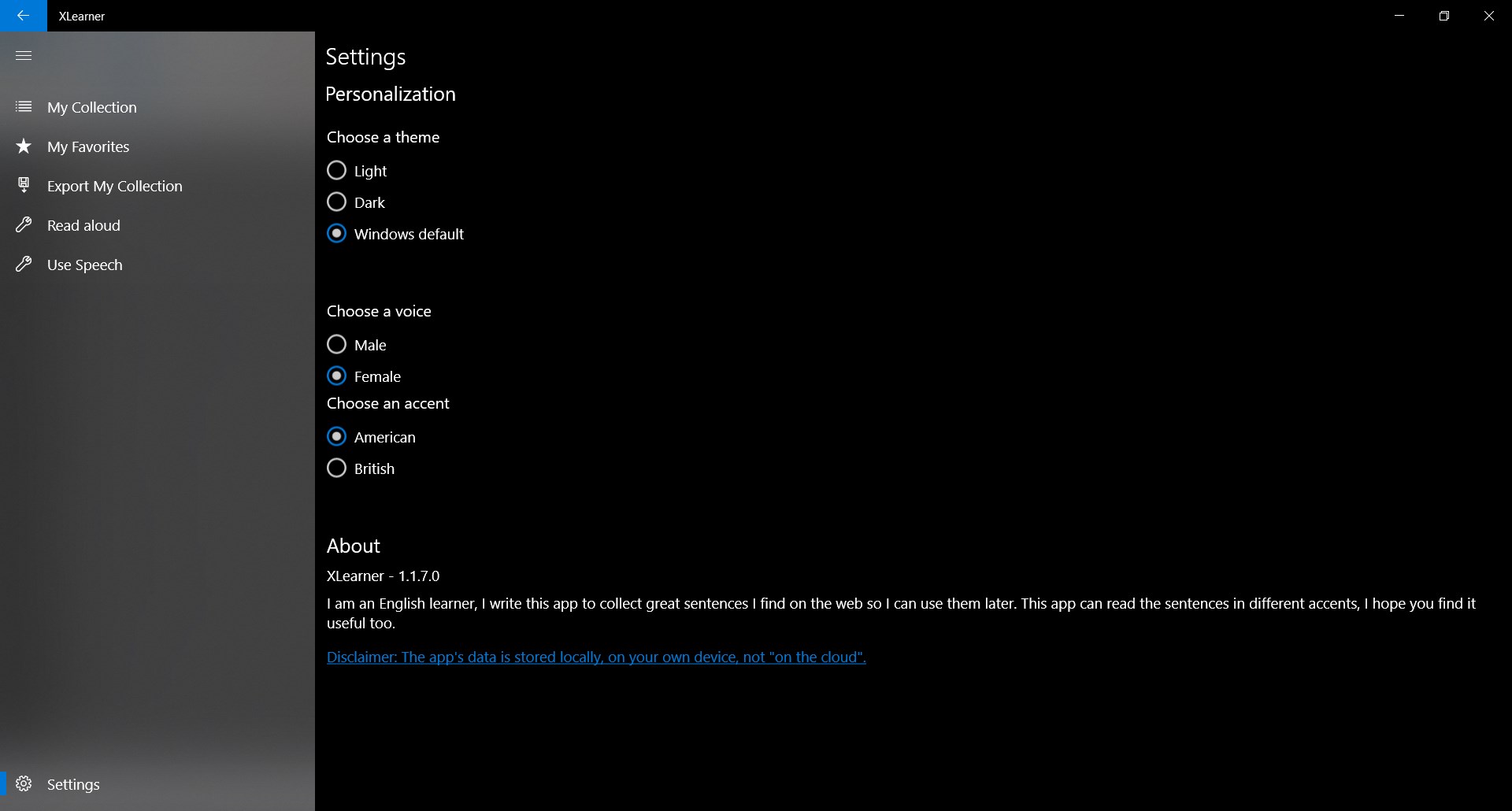Switch accent to British
This screenshot has width=1512, height=811.
click(x=337, y=468)
